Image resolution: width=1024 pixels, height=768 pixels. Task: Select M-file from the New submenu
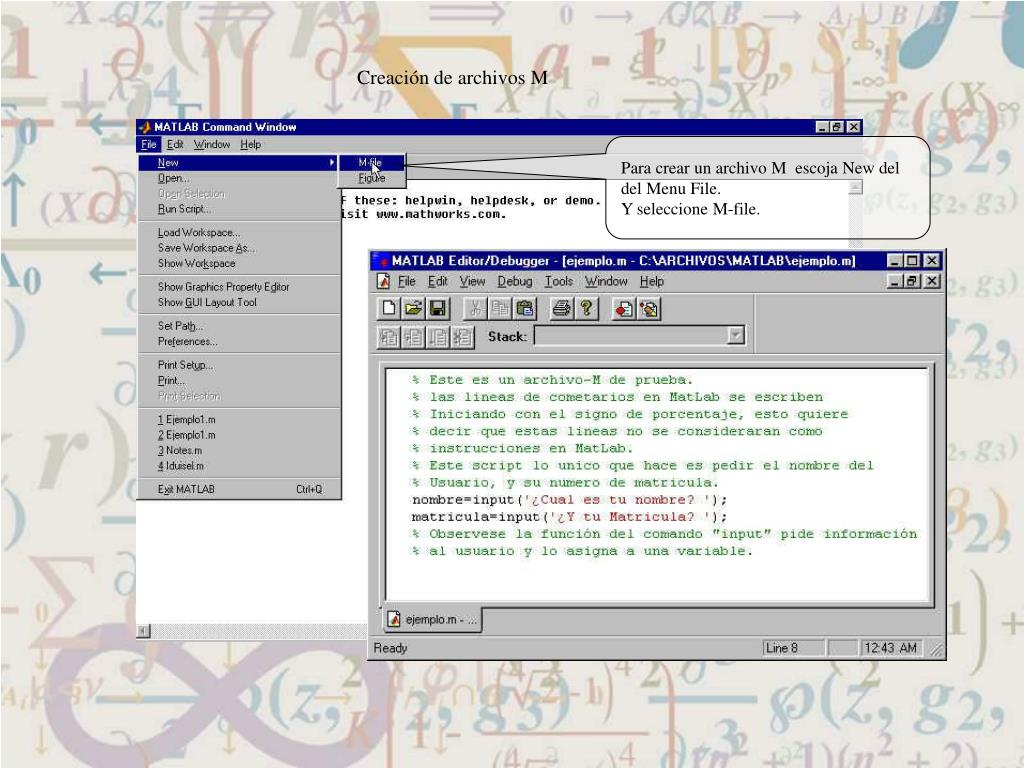point(372,162)
